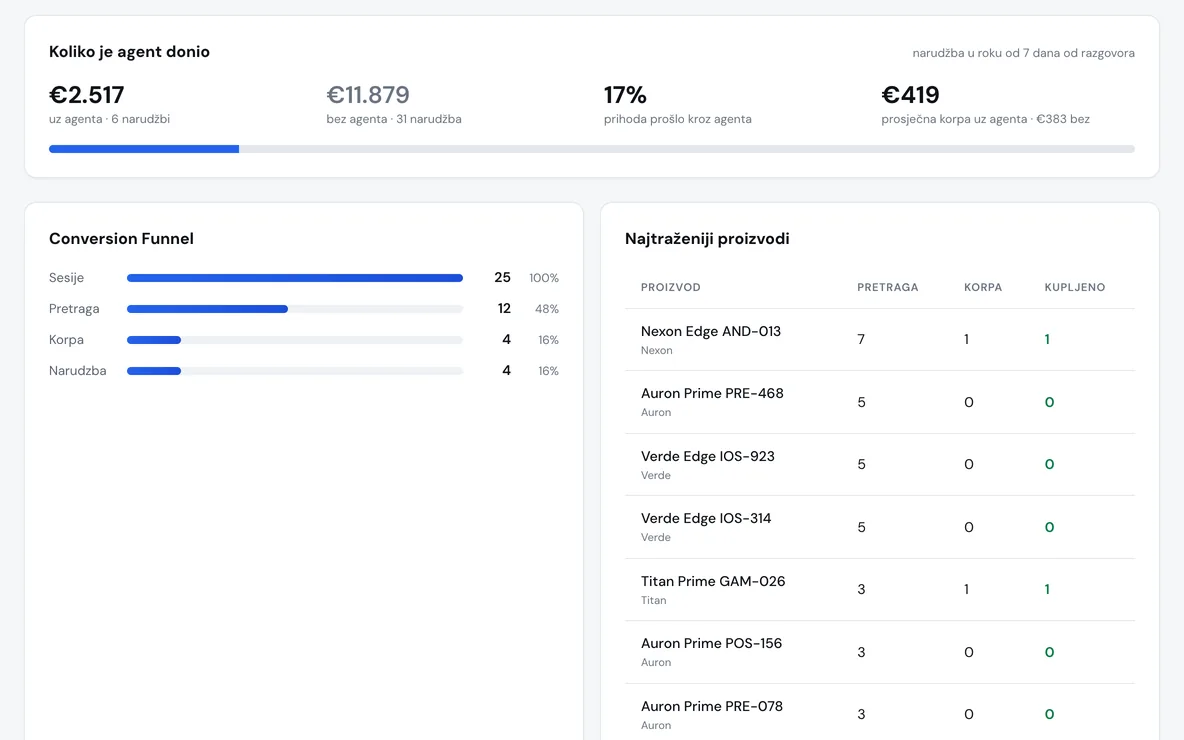Click Titan Prime GAM-026 purchased count

tap(1047, 590)
